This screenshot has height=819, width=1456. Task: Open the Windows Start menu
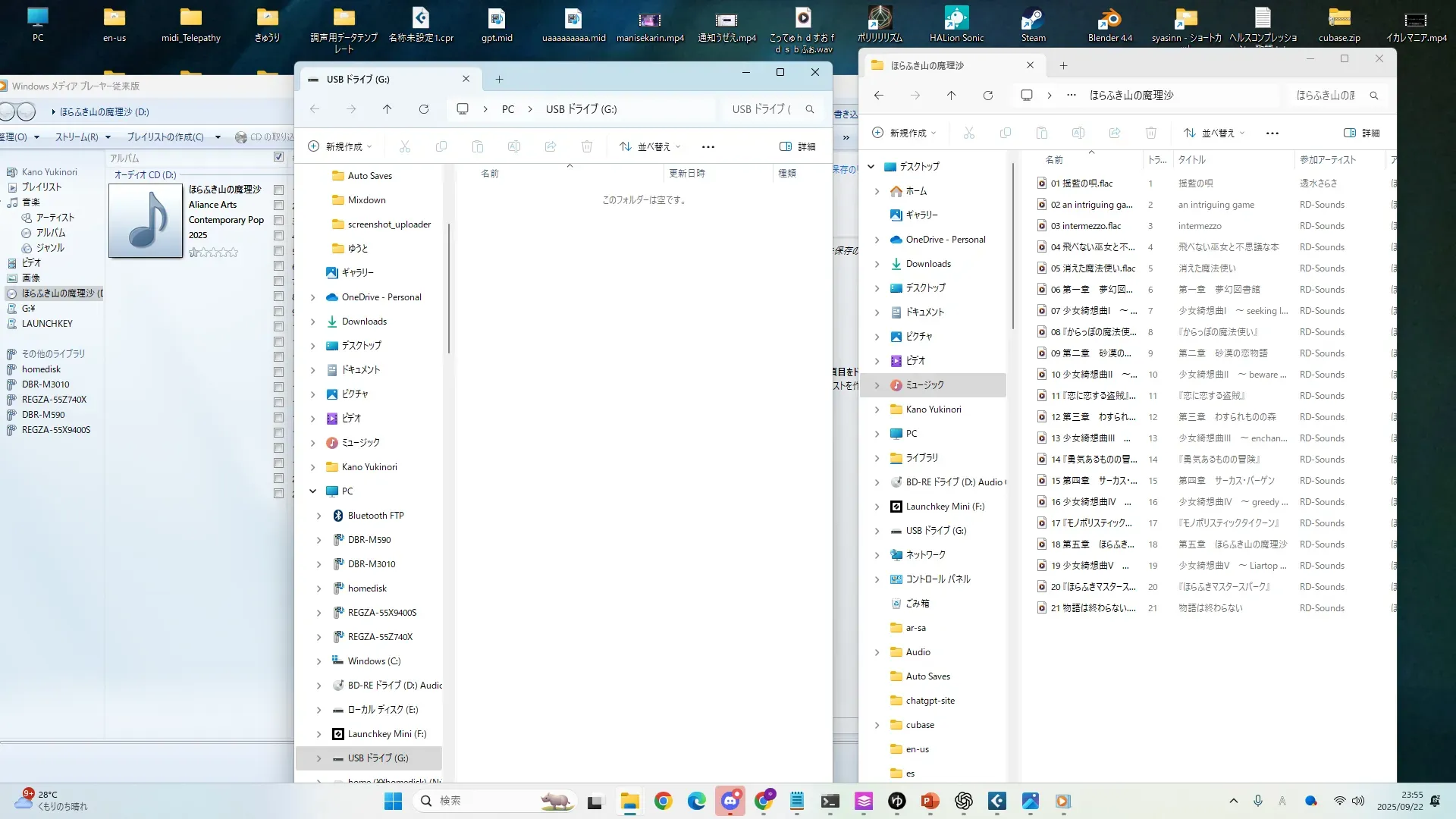click(393, 801)
